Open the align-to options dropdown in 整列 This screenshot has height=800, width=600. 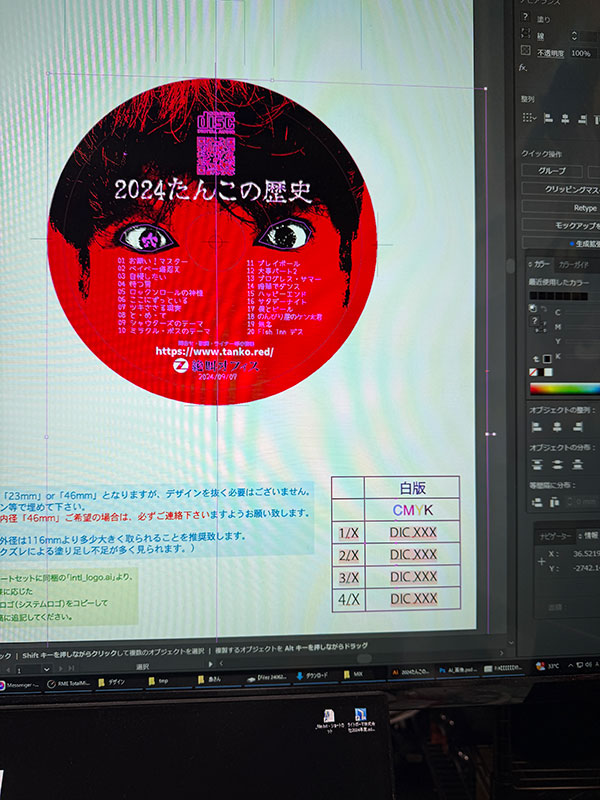pyautogui.click(x=529, y=118)
